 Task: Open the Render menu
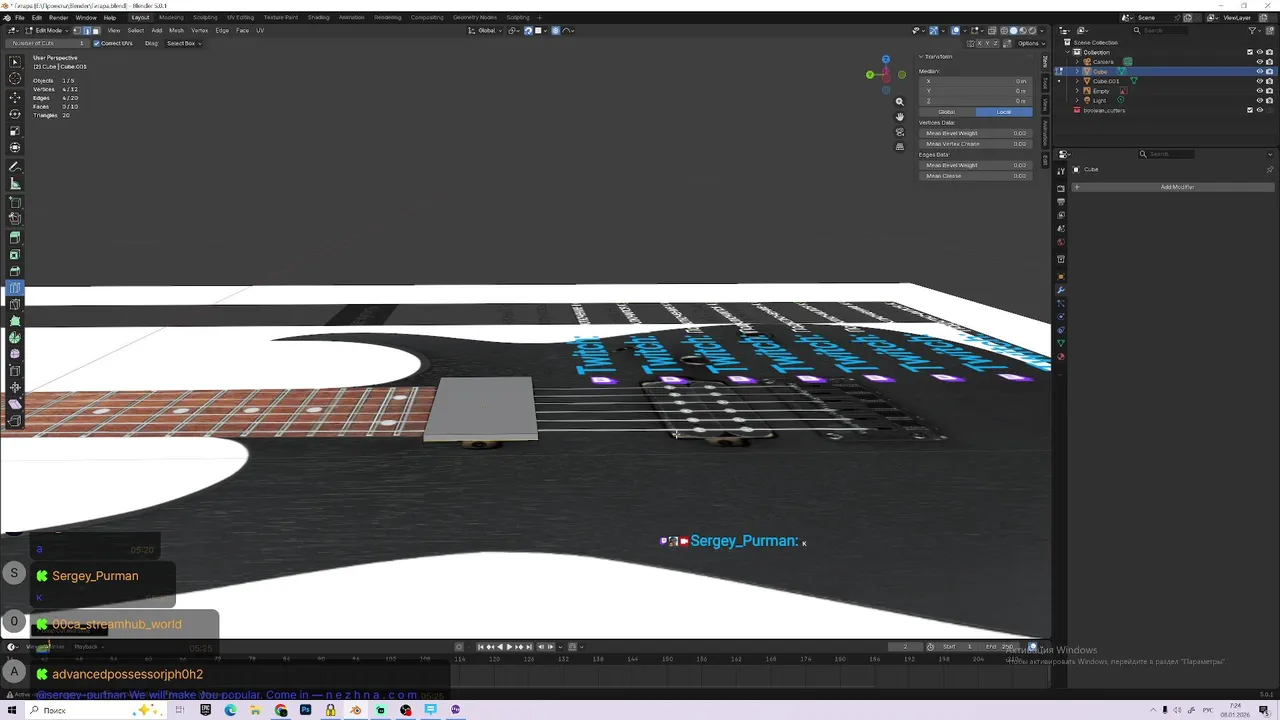click(58, 17)
